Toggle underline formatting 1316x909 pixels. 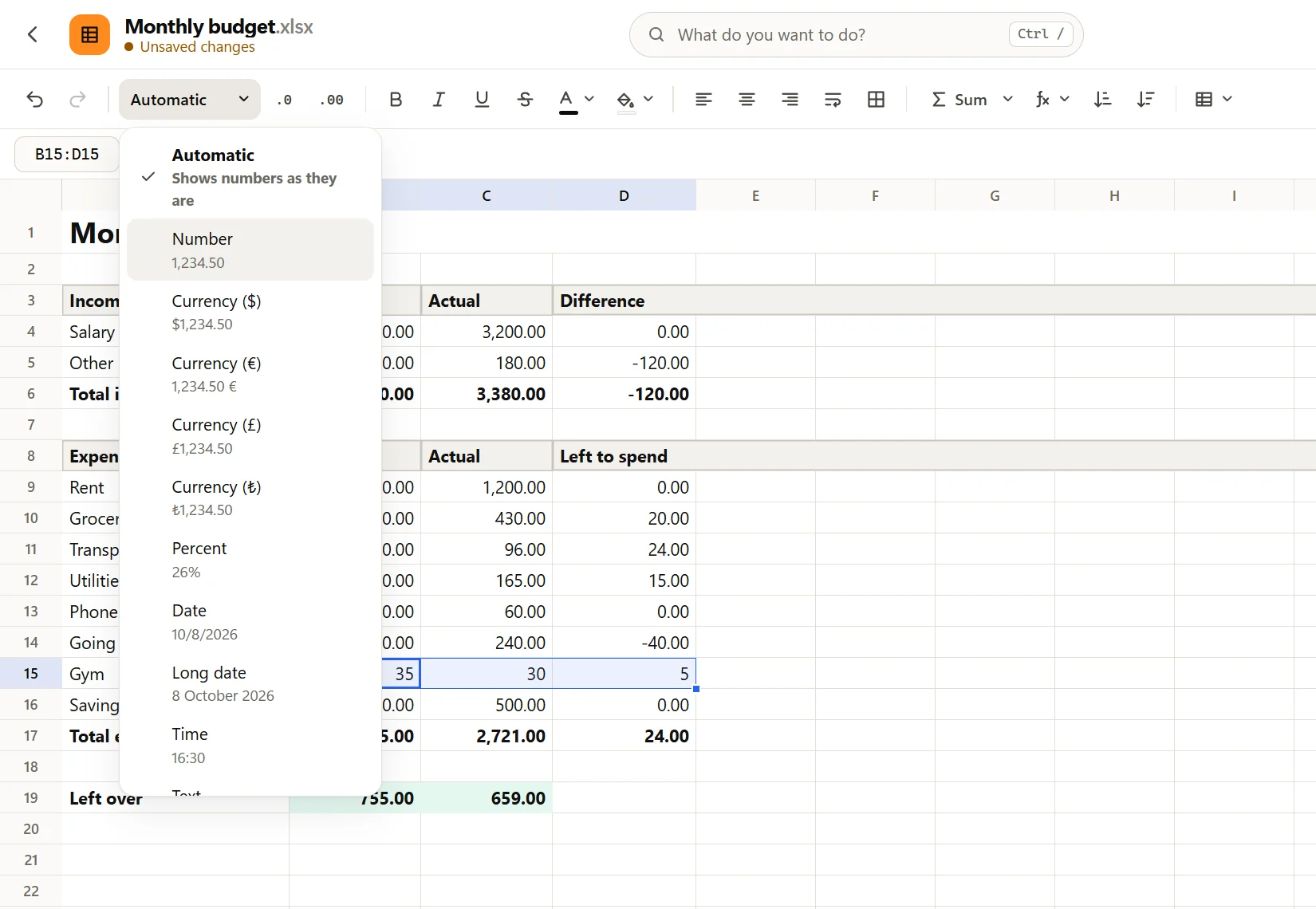[x=482, y=100]
